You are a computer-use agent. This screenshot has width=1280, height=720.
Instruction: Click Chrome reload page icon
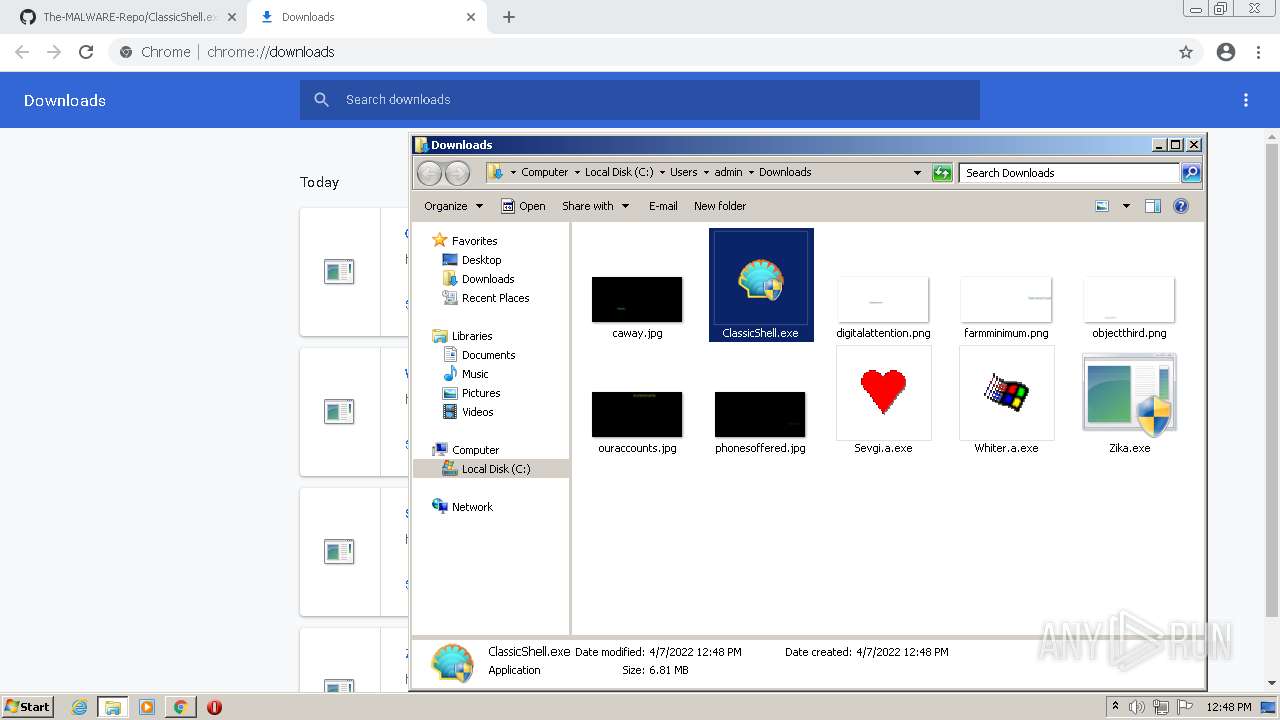click(x=86, y=52)
